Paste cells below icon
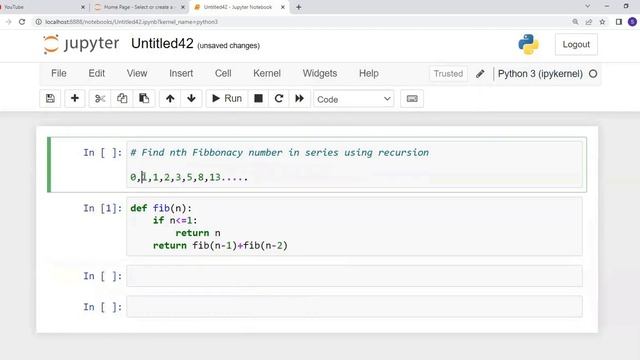Viewport: 640px width, 360px height. 144,98
